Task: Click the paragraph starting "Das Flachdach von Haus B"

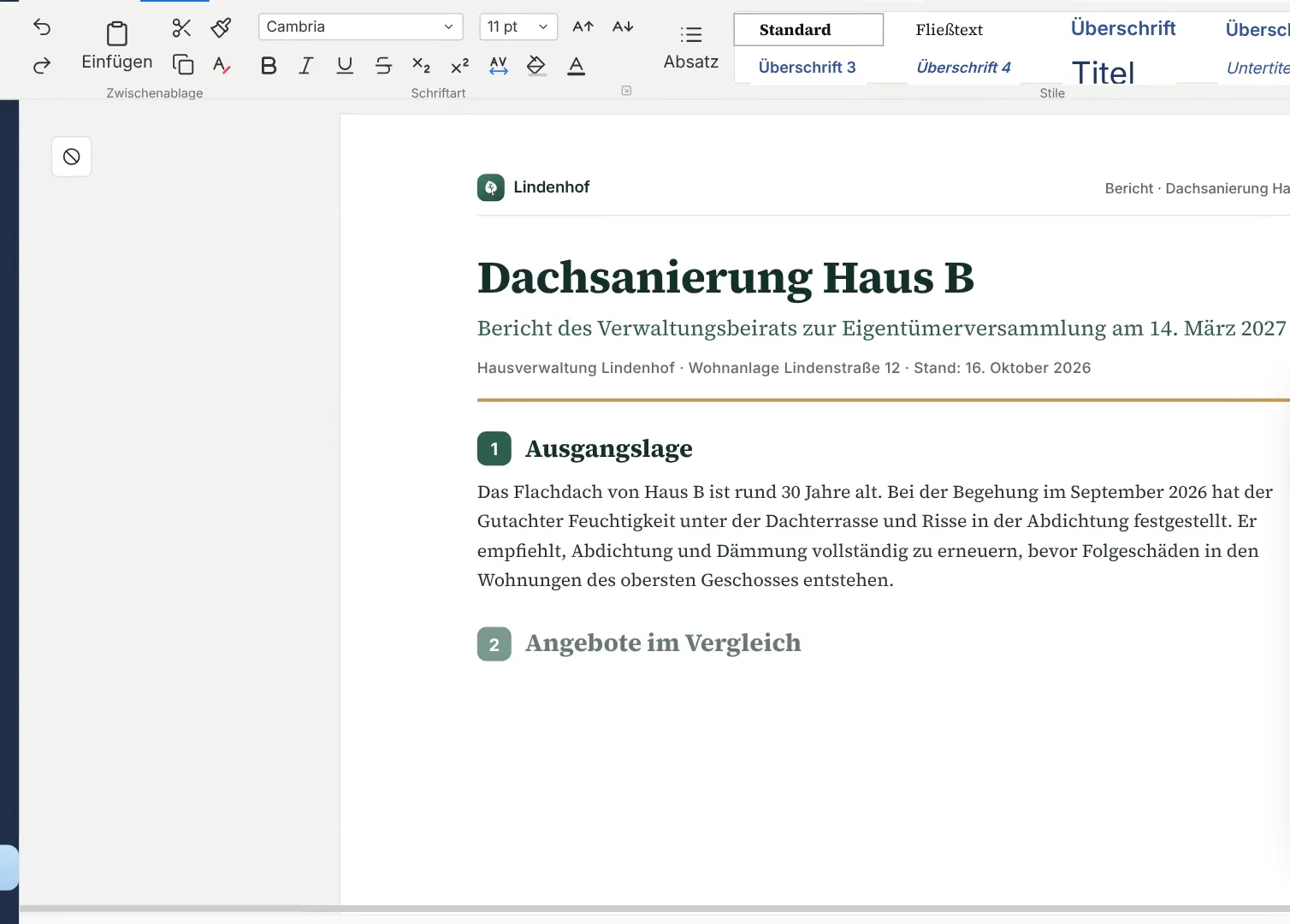Action: 875,536
